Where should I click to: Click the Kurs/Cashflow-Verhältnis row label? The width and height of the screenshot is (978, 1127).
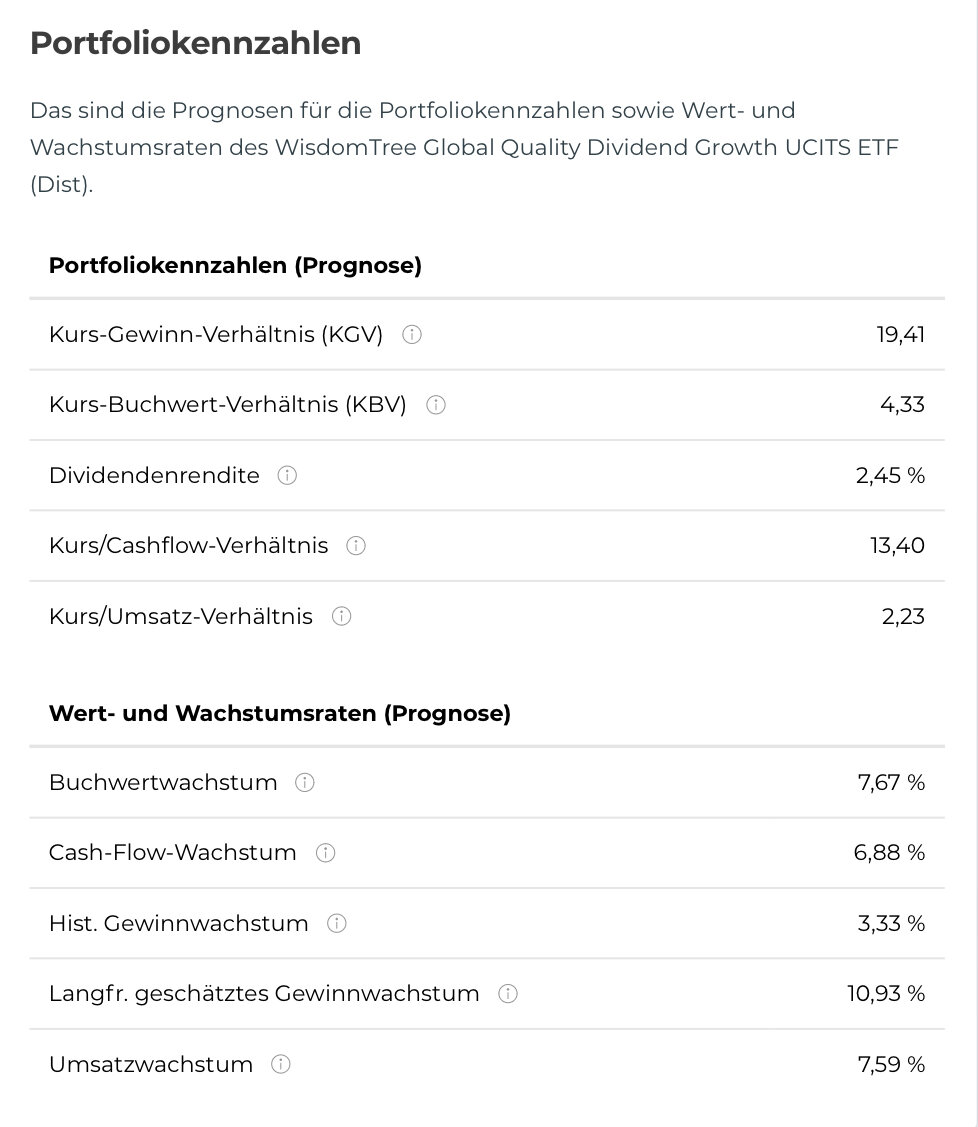(x=188, y=546)
